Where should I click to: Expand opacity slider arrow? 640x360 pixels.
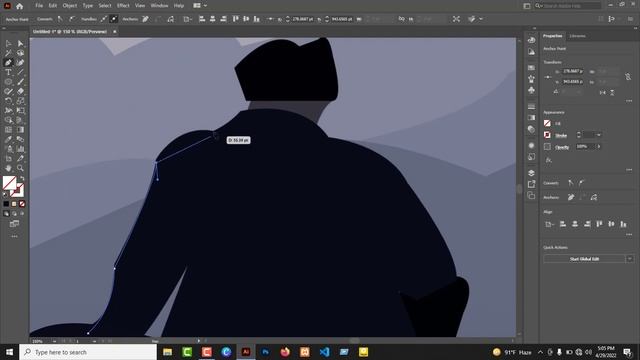(x=599, y=147)
